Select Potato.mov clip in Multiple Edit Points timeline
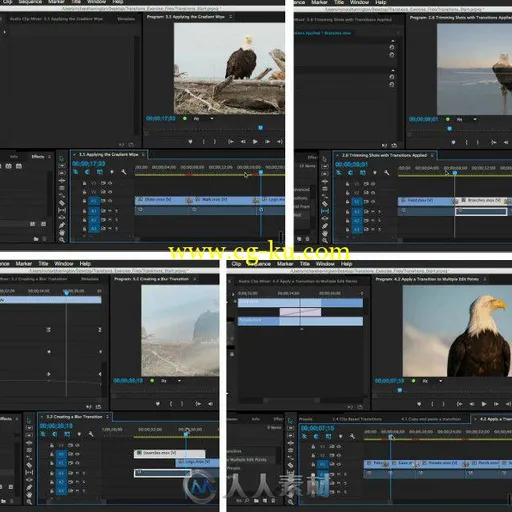The width and height of the screenshot is (512, 512). 442,463
